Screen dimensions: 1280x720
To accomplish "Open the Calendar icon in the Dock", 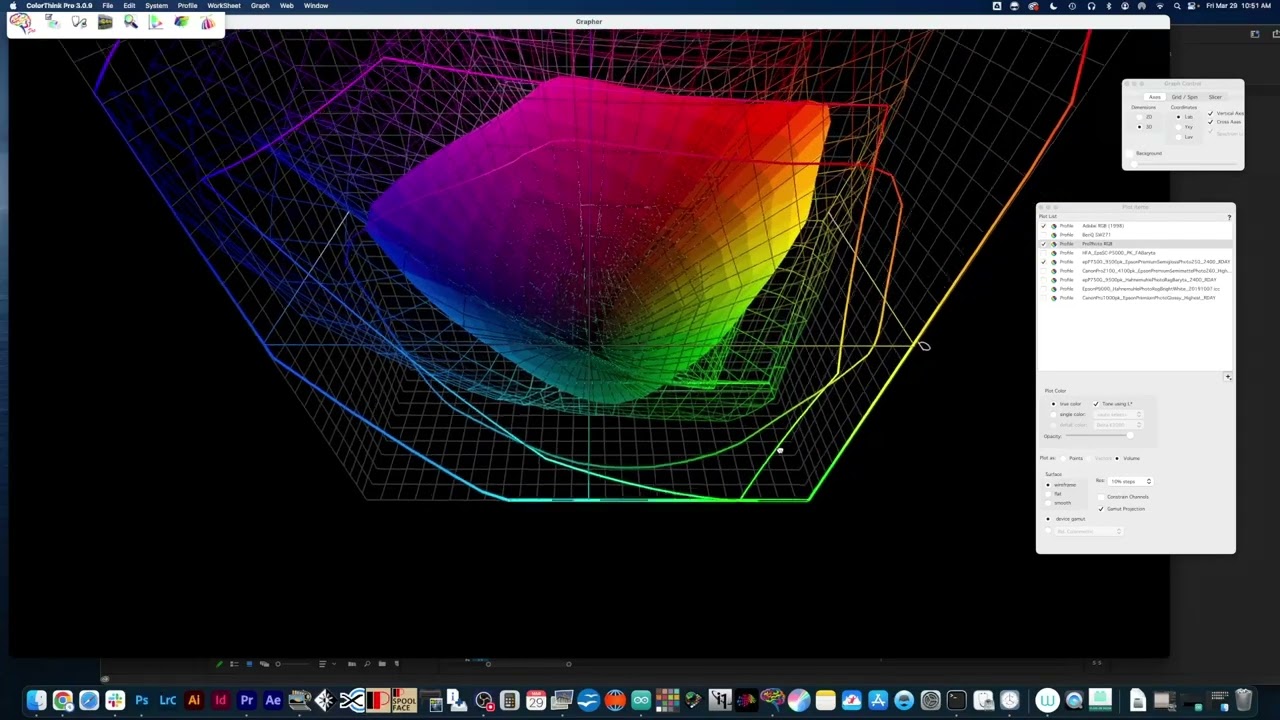I will point(536,700).
